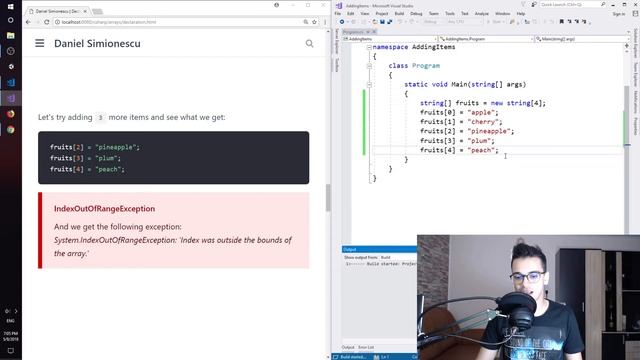This screenshot has height=360, width=640.
Task: Open the Team menu in Visual Studio
Action: tap(433, 13)
